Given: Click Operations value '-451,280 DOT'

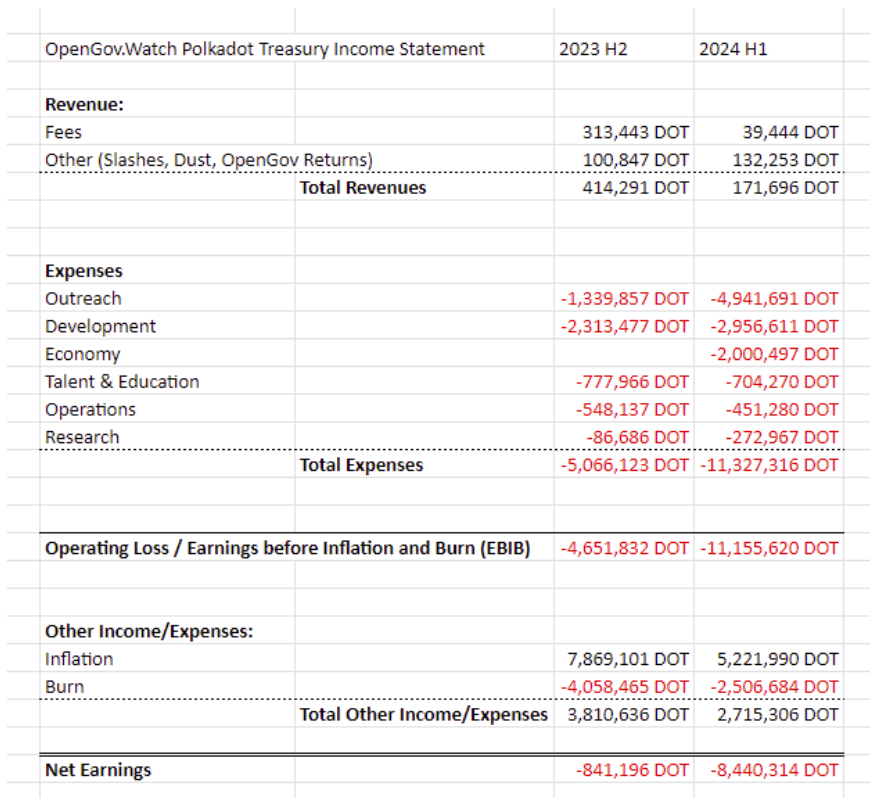Looking at the screenshot, I should [782, 410].
